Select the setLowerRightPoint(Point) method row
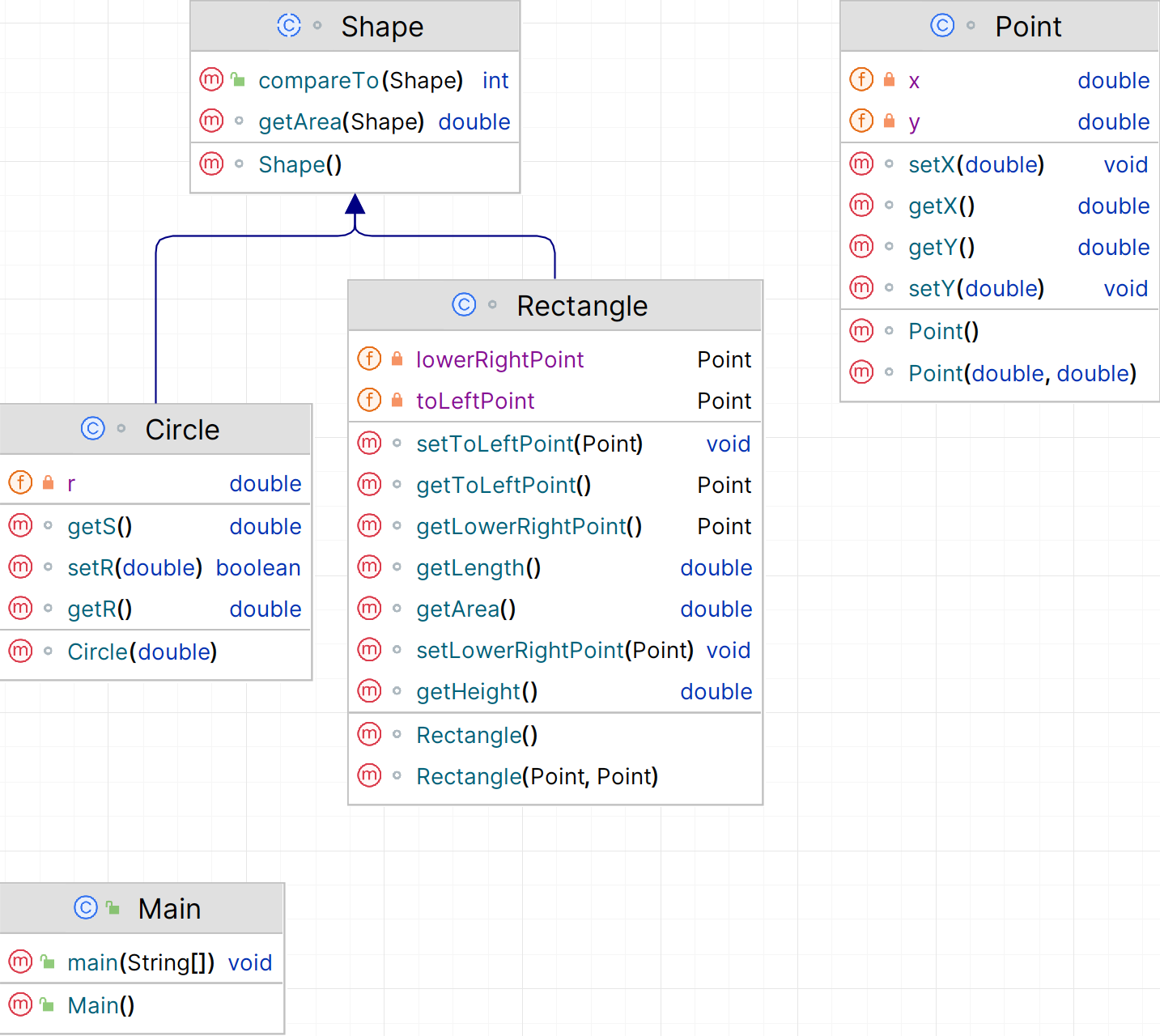The height and width of the screenshot is (1036, 1160). (555, 651)
